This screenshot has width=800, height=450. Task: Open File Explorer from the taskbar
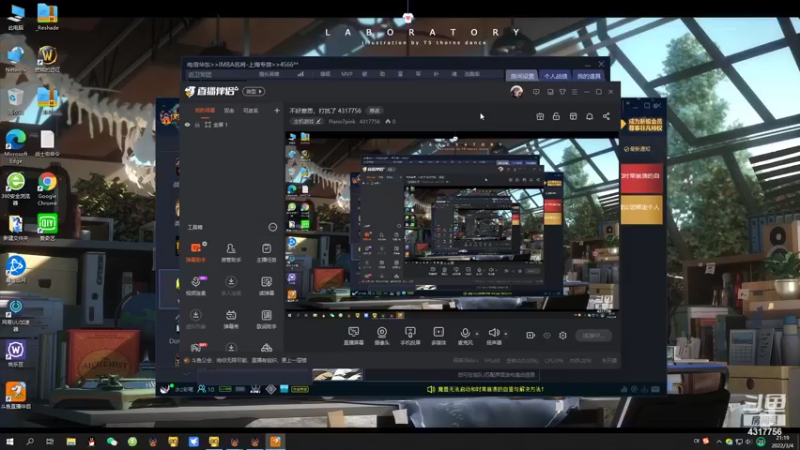pyautogui.click(x=71, y=442)
